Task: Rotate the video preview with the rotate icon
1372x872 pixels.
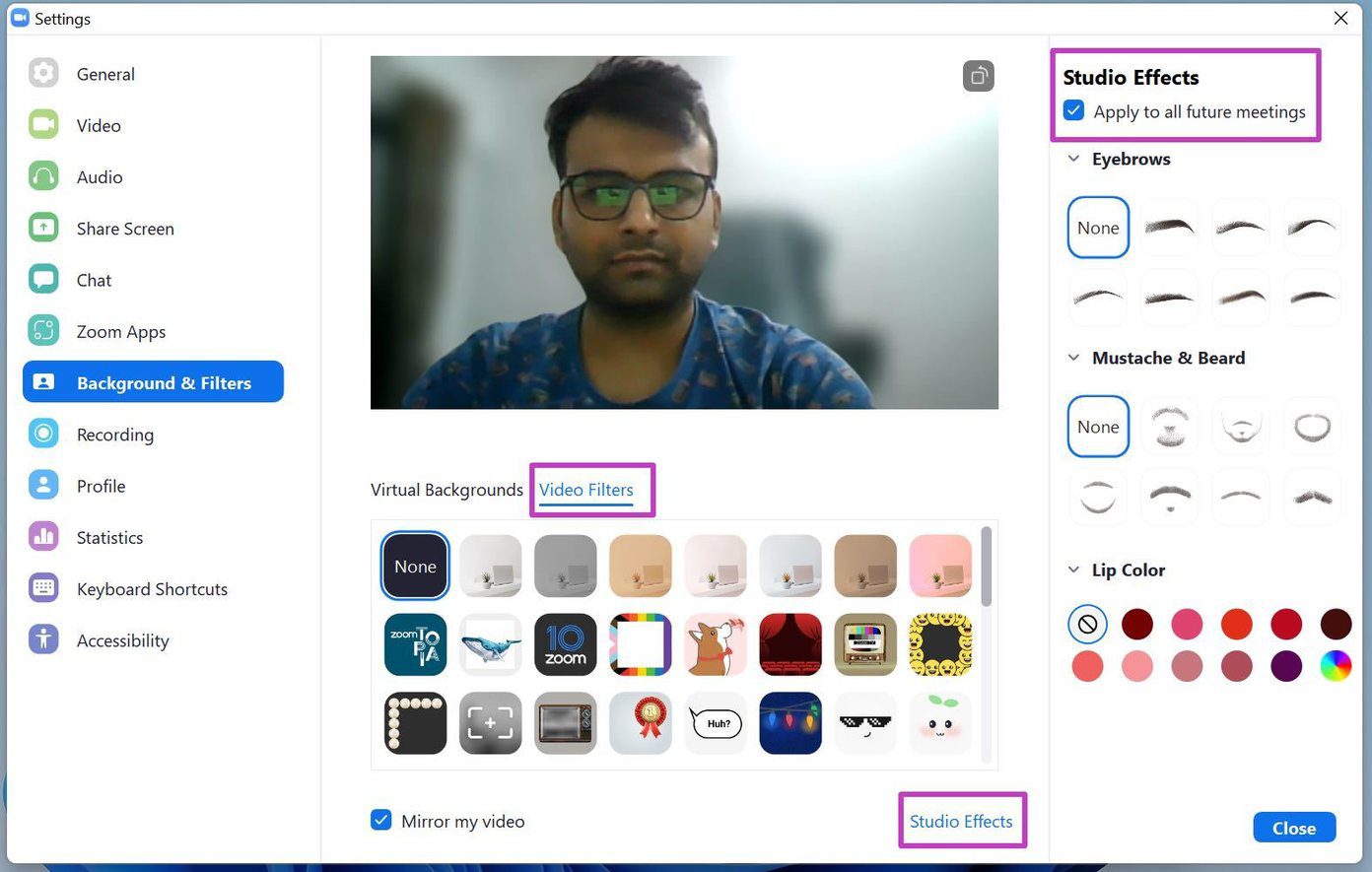Action: tap(978, 76)
